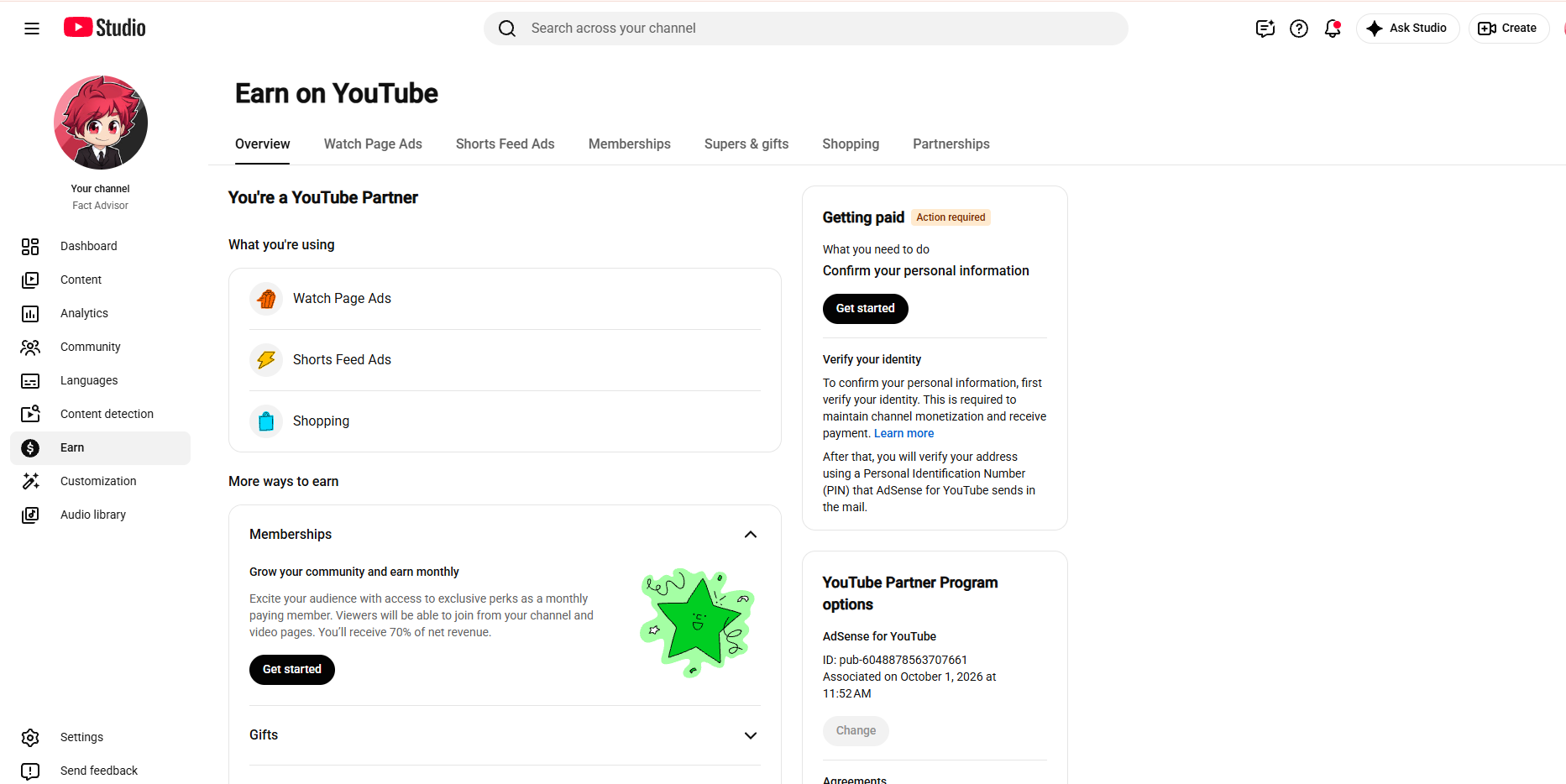Click the Community people icon
The image size is (1566, 784).
[x=30, y=347]
